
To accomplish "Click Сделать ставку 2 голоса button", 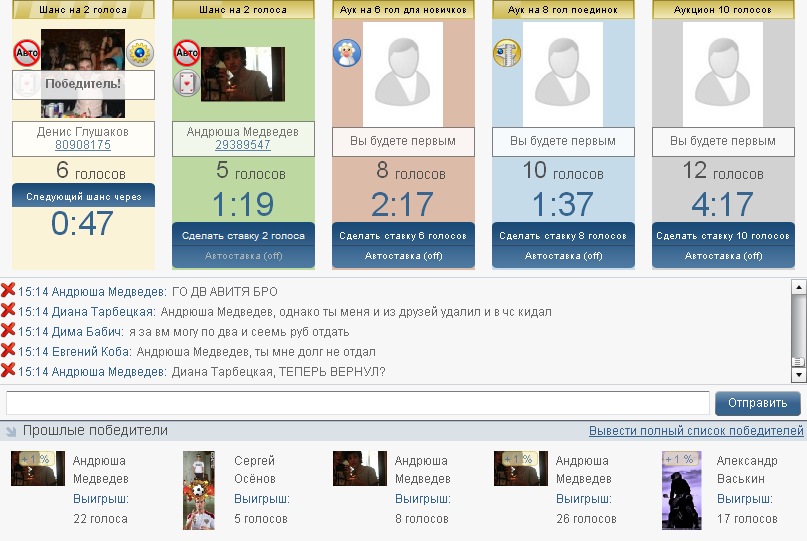I will 243,235.
